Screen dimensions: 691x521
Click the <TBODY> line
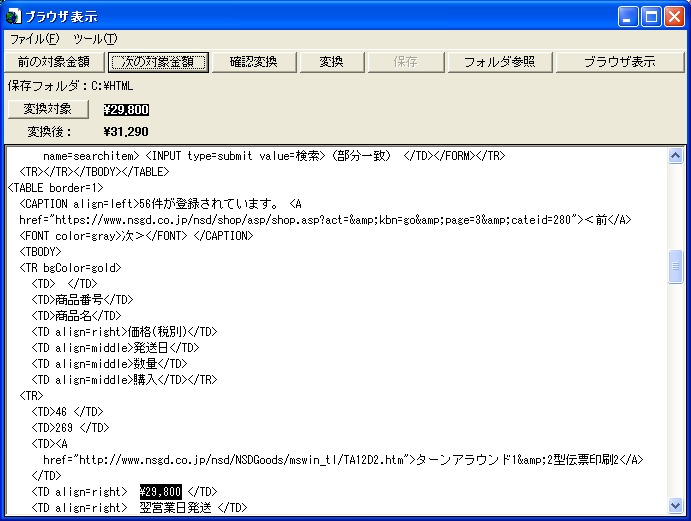point(40,252)
